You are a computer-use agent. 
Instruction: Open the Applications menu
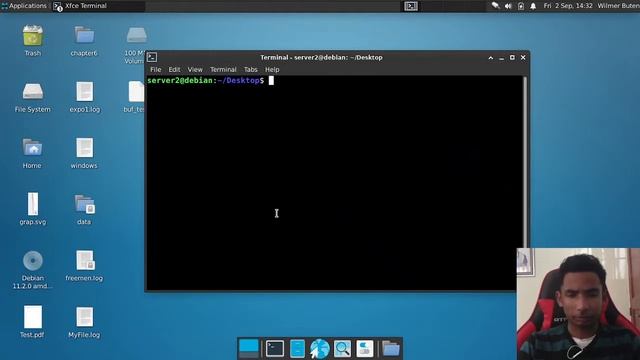click(24, 6)
